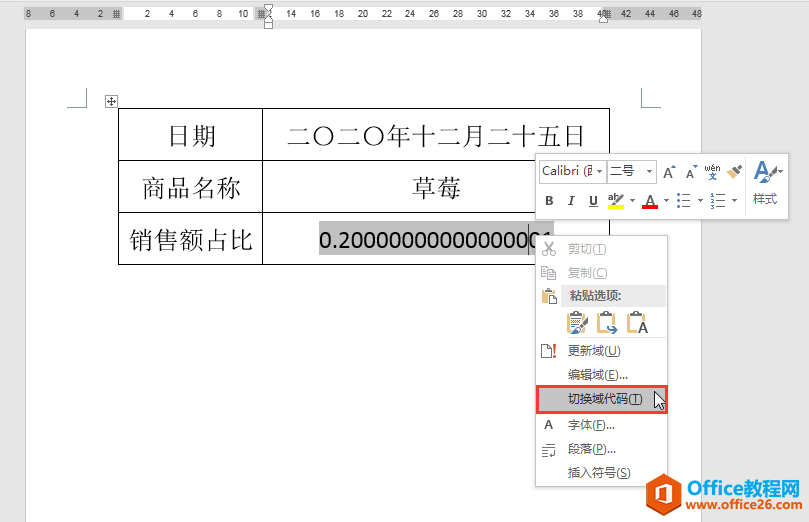809x522 pixels.
Task: Click the 商品名称 table cell
Action: pyautogui.click(x=191, y=187)
